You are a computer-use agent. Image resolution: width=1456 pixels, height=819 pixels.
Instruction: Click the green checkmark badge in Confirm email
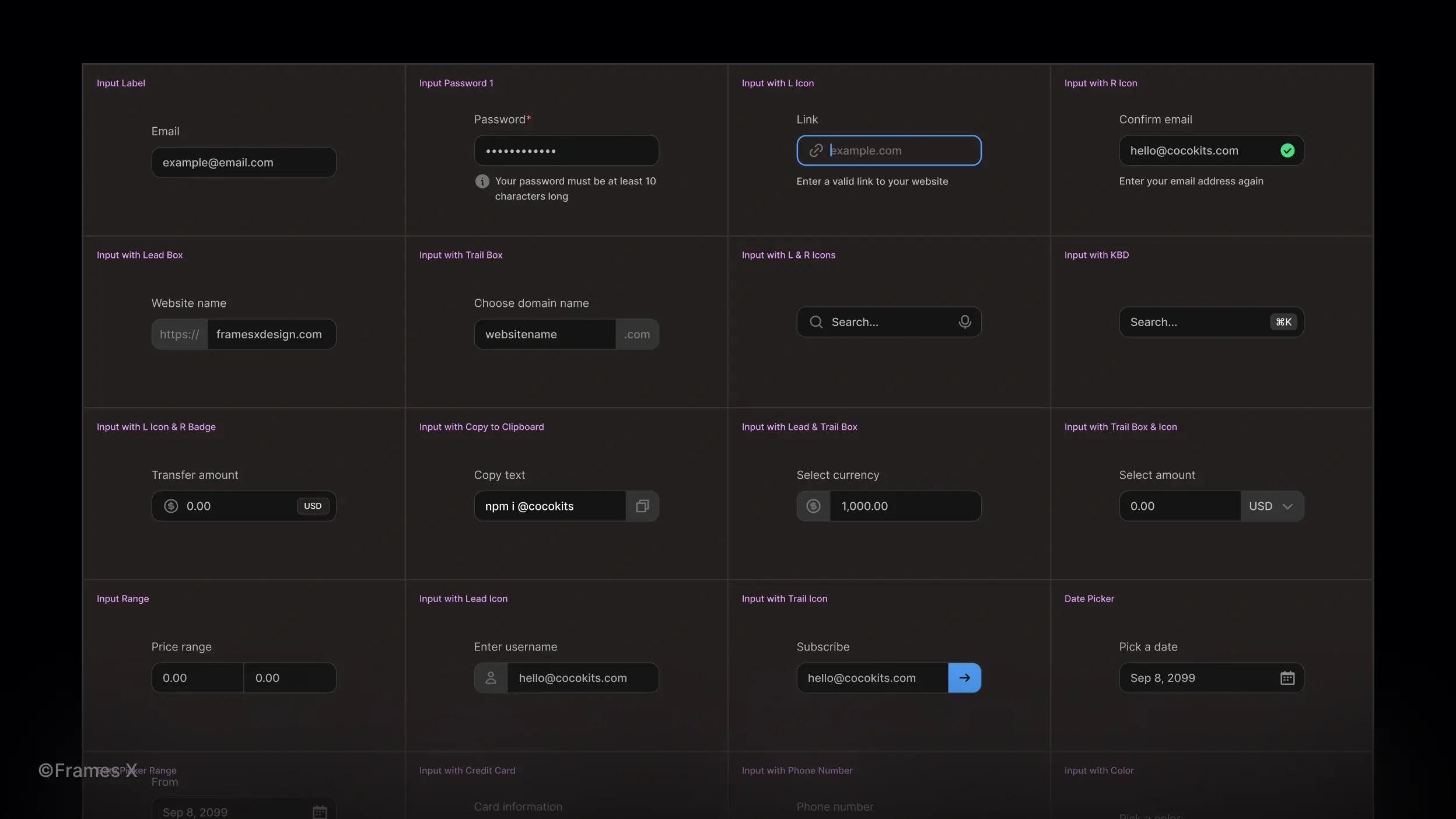[x=1287, y=150]
